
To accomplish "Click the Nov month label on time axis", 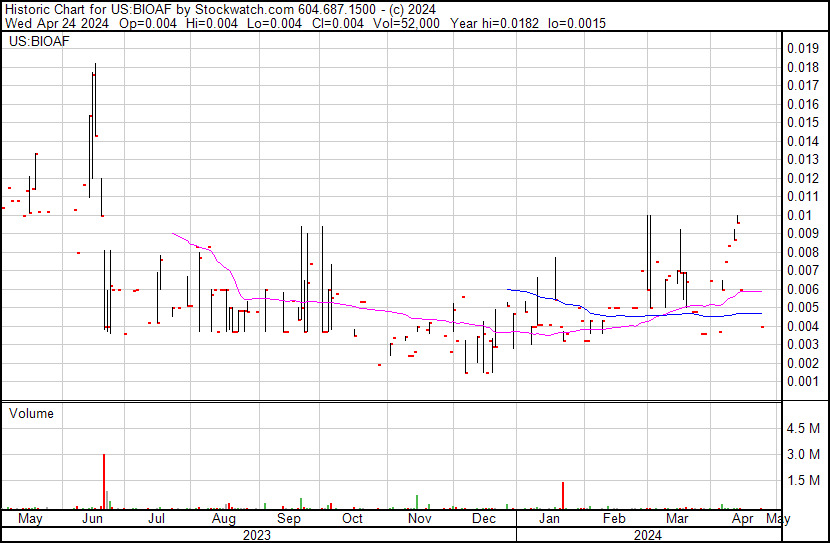I will (420, 518).
